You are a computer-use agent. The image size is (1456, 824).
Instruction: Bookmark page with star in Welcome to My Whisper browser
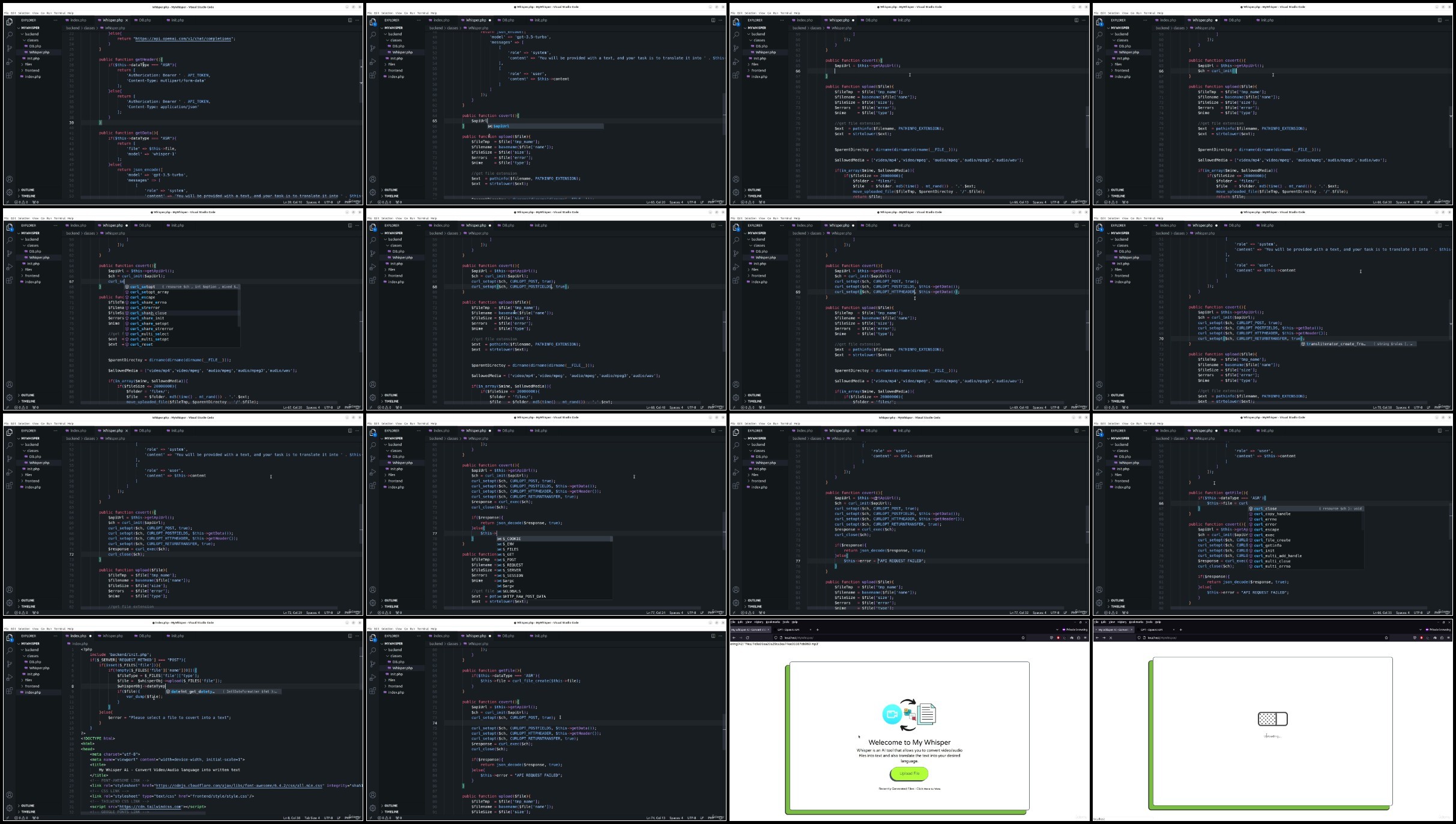1023,637
